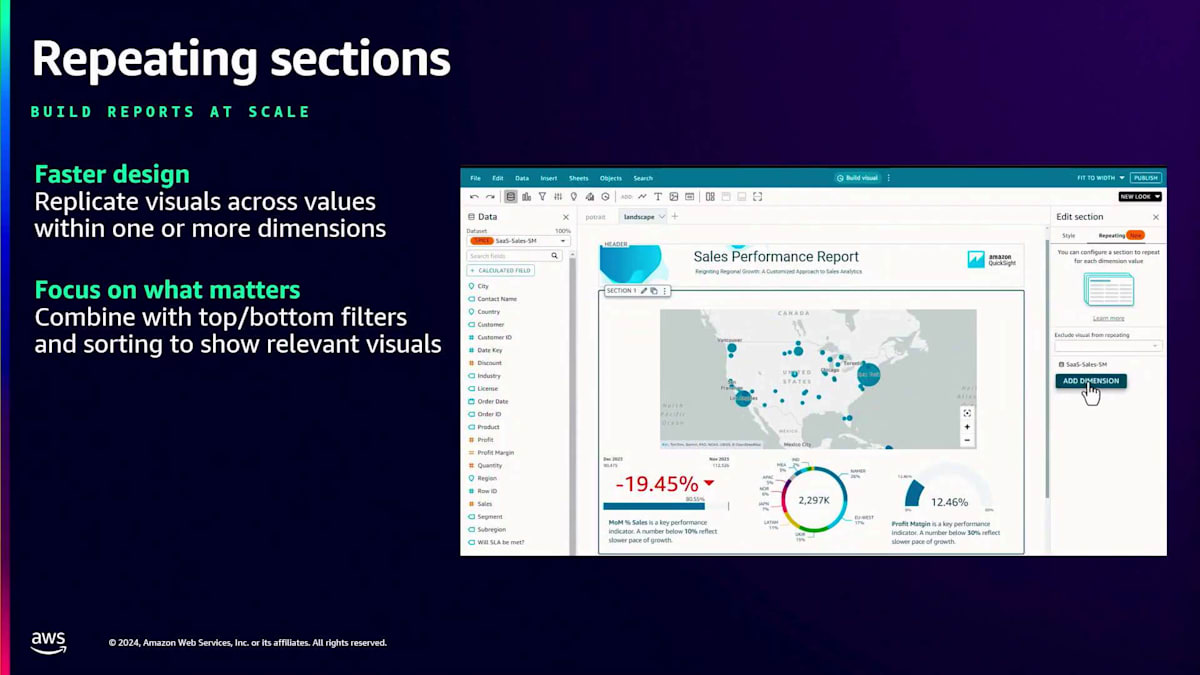The height and width of the screenshot is (675, 1200).
Task: Click the Build visual button
Action: coord(857,178)
